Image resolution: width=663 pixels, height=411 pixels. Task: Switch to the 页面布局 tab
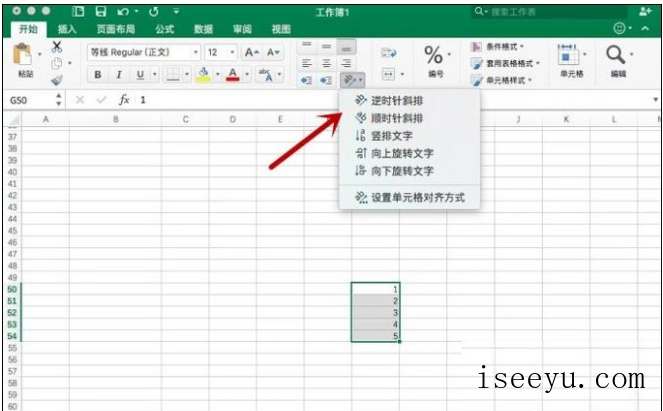[116, 29]
